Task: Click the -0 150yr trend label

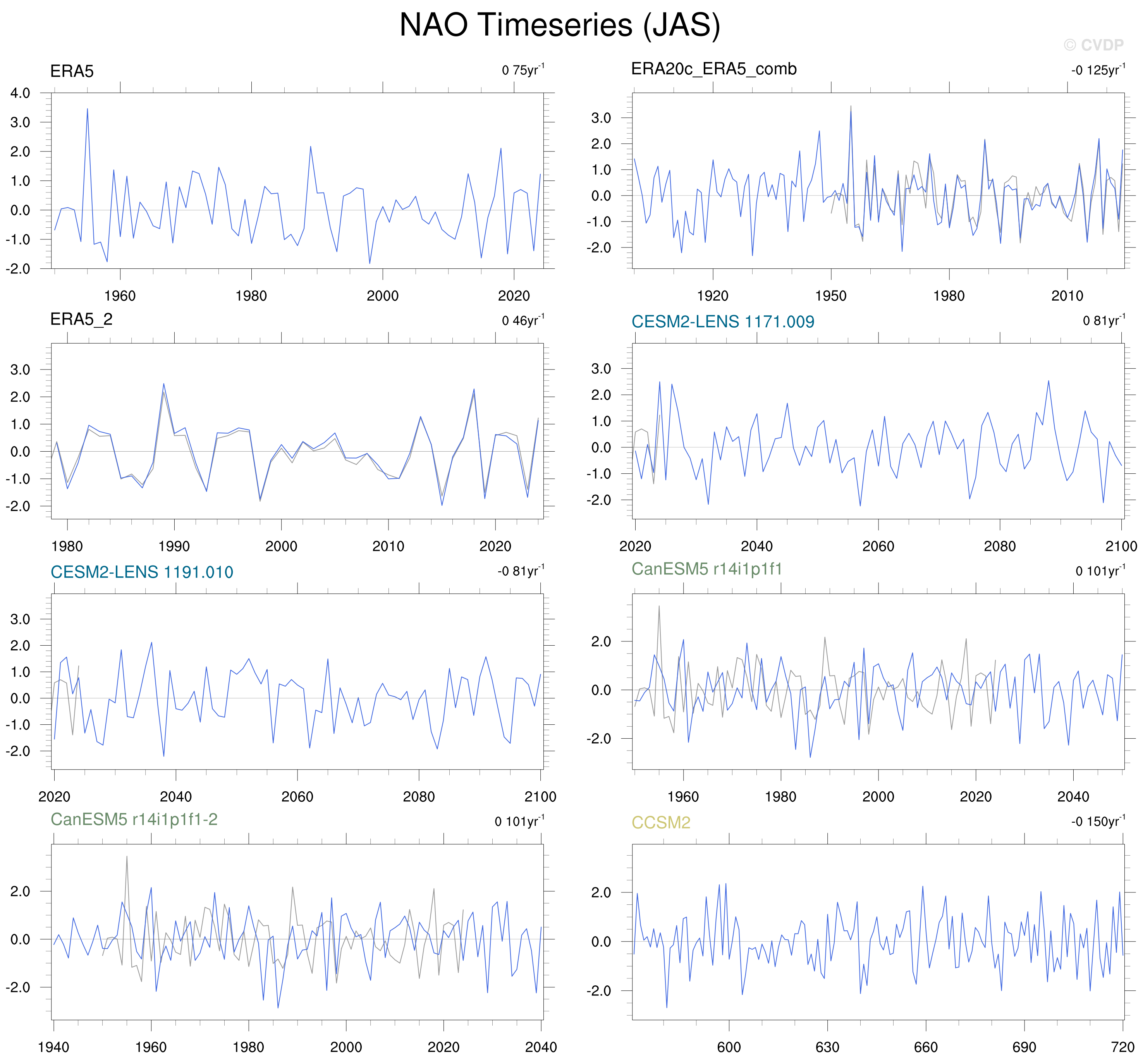Action: (1098, 821)
